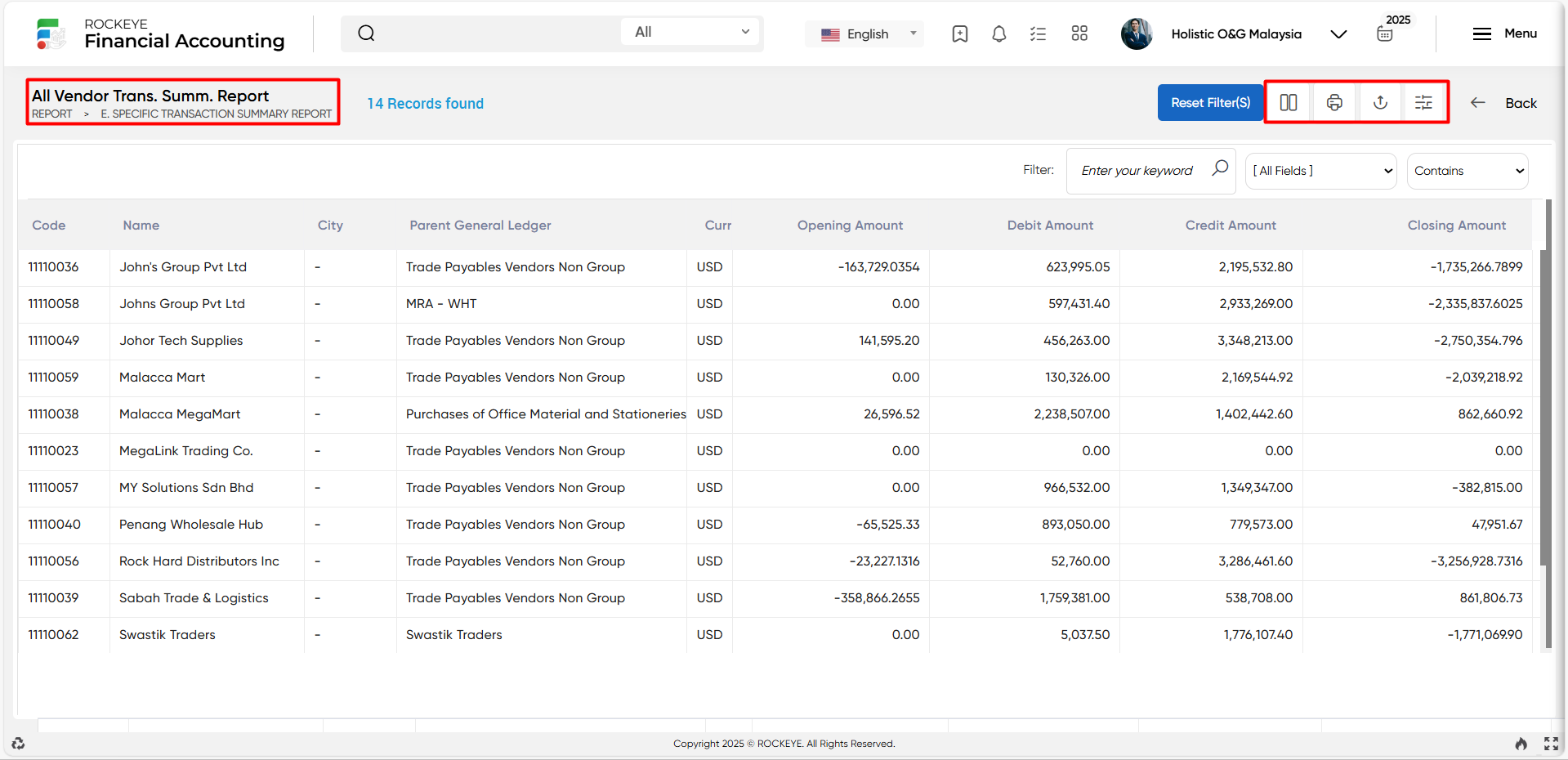Open the 2025 fiscal year calendar icon
The width and height of the screenshot is (1568, 760).
(x=1385, y=34)
